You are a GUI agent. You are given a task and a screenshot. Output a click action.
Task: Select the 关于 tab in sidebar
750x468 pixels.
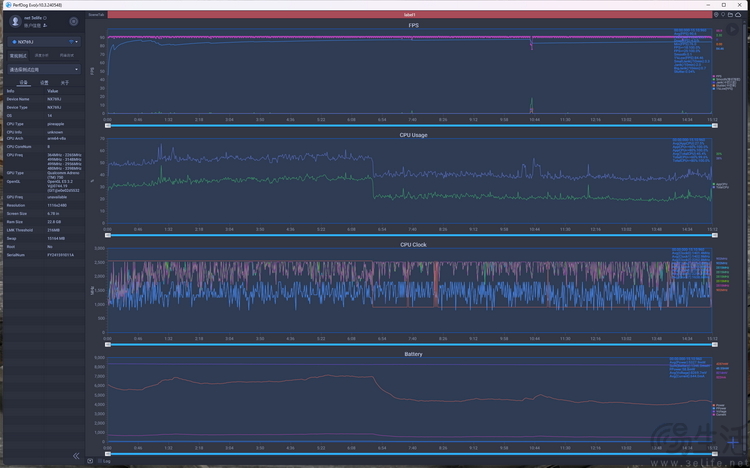point(65,83)
